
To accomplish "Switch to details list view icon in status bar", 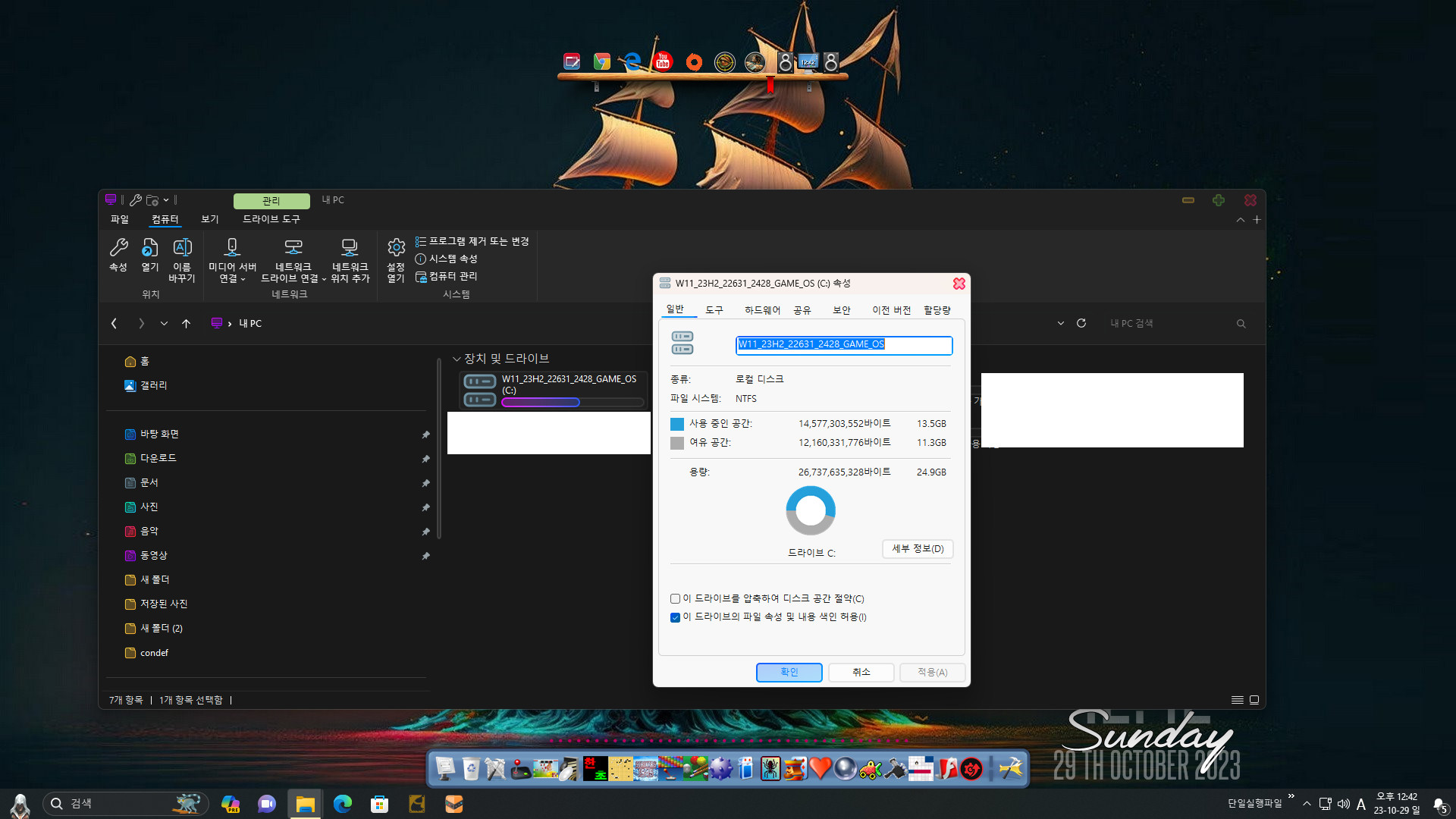I will pos(1237,700).
